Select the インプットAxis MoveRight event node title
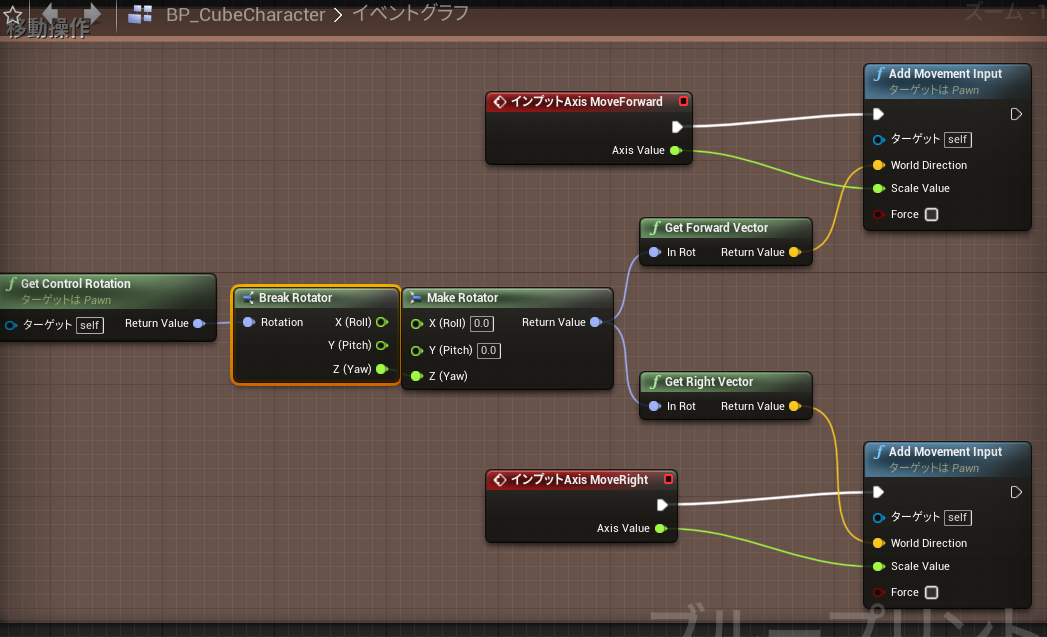Screen dimensions: 1047x637 coord(579,479)
